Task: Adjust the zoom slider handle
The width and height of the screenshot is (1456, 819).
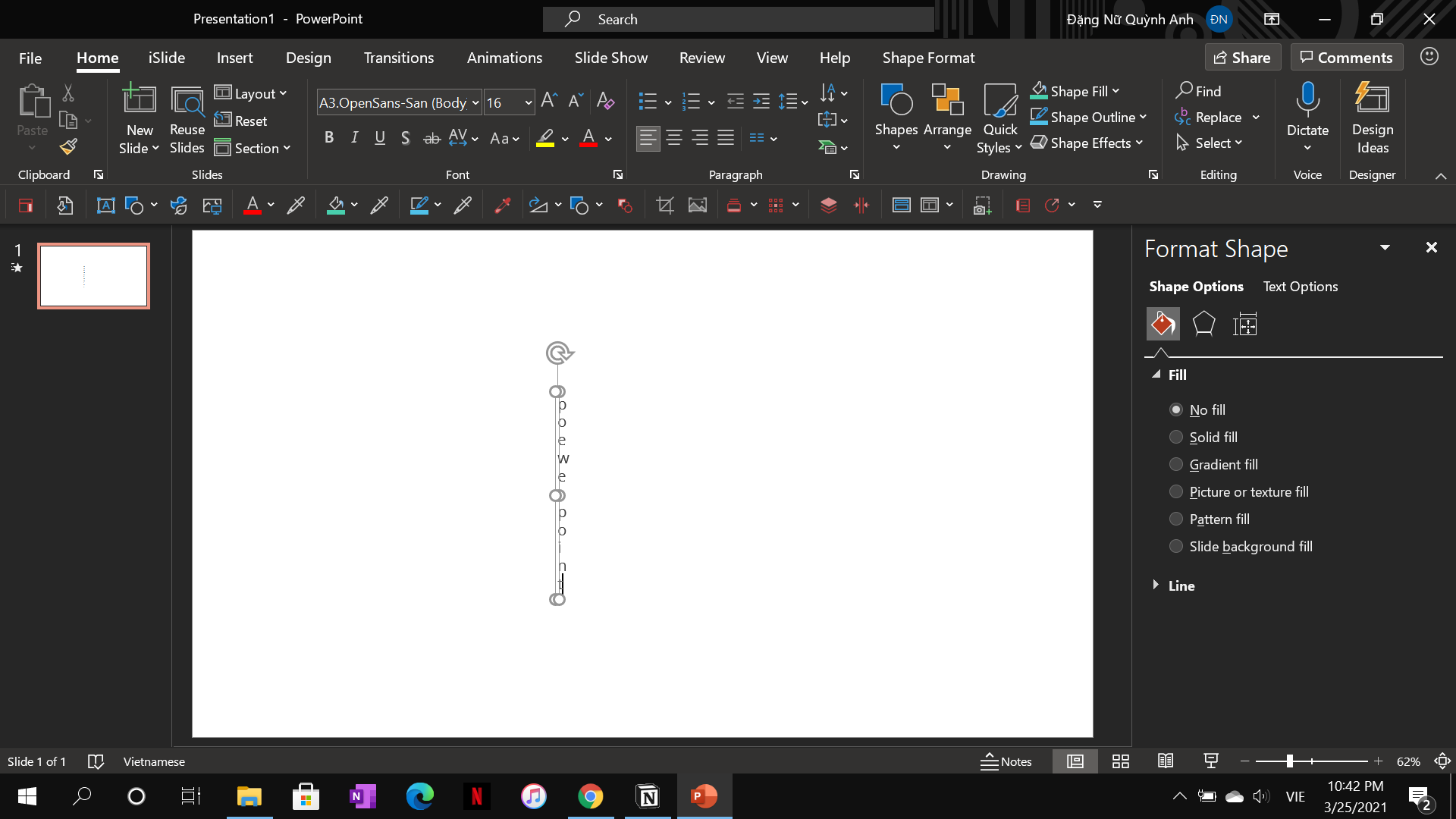Action: pyautogui.click(x=1289, y=761)
